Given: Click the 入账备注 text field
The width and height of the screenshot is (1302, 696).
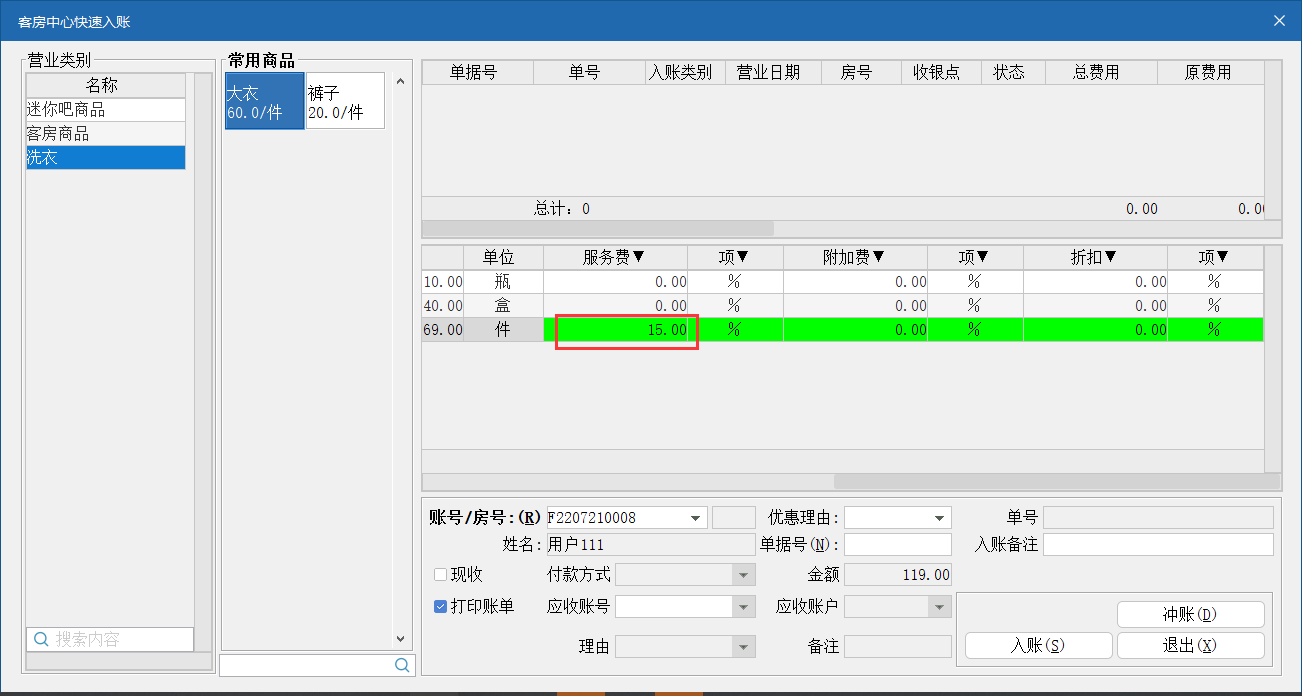Looking at the screenshot, I should pyautogui.click(x=1157, y=545).
